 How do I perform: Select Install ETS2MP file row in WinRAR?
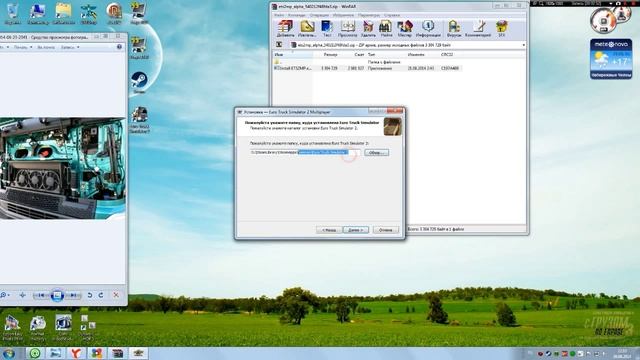click(367, 68)
